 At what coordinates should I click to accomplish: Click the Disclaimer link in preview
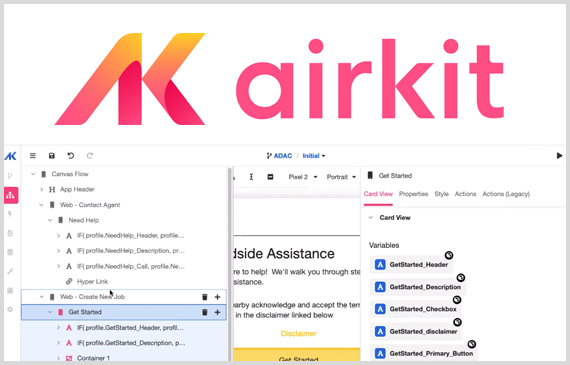[x=298, y=333]
